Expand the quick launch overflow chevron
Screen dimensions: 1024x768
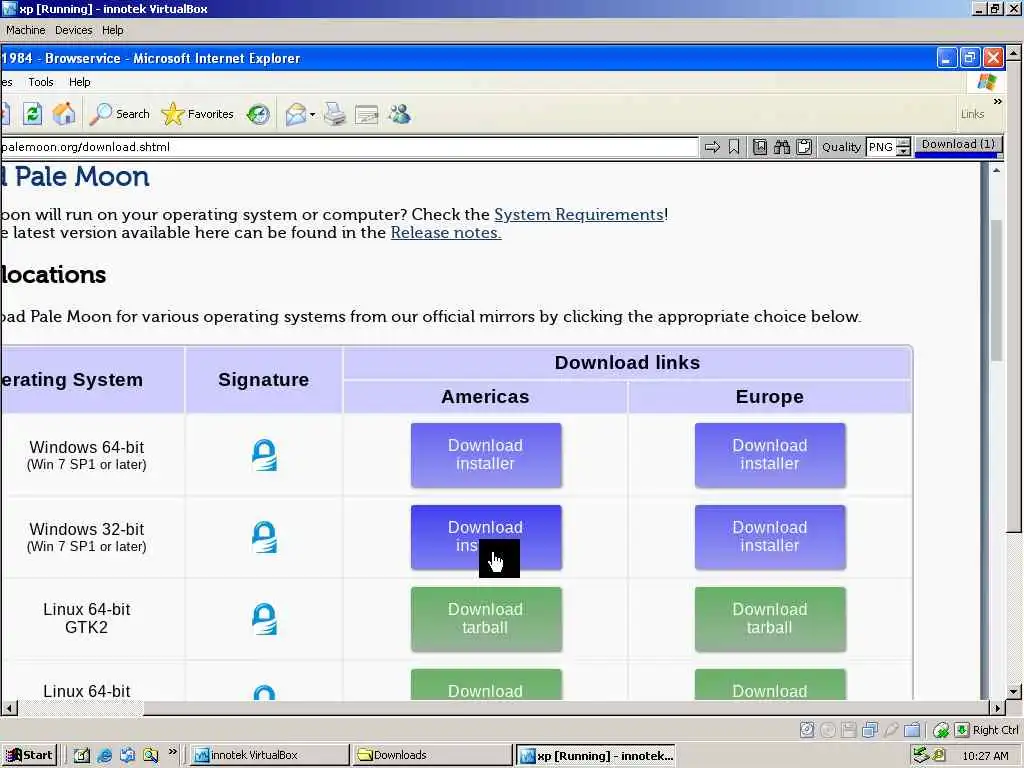(x=172, y=752)
